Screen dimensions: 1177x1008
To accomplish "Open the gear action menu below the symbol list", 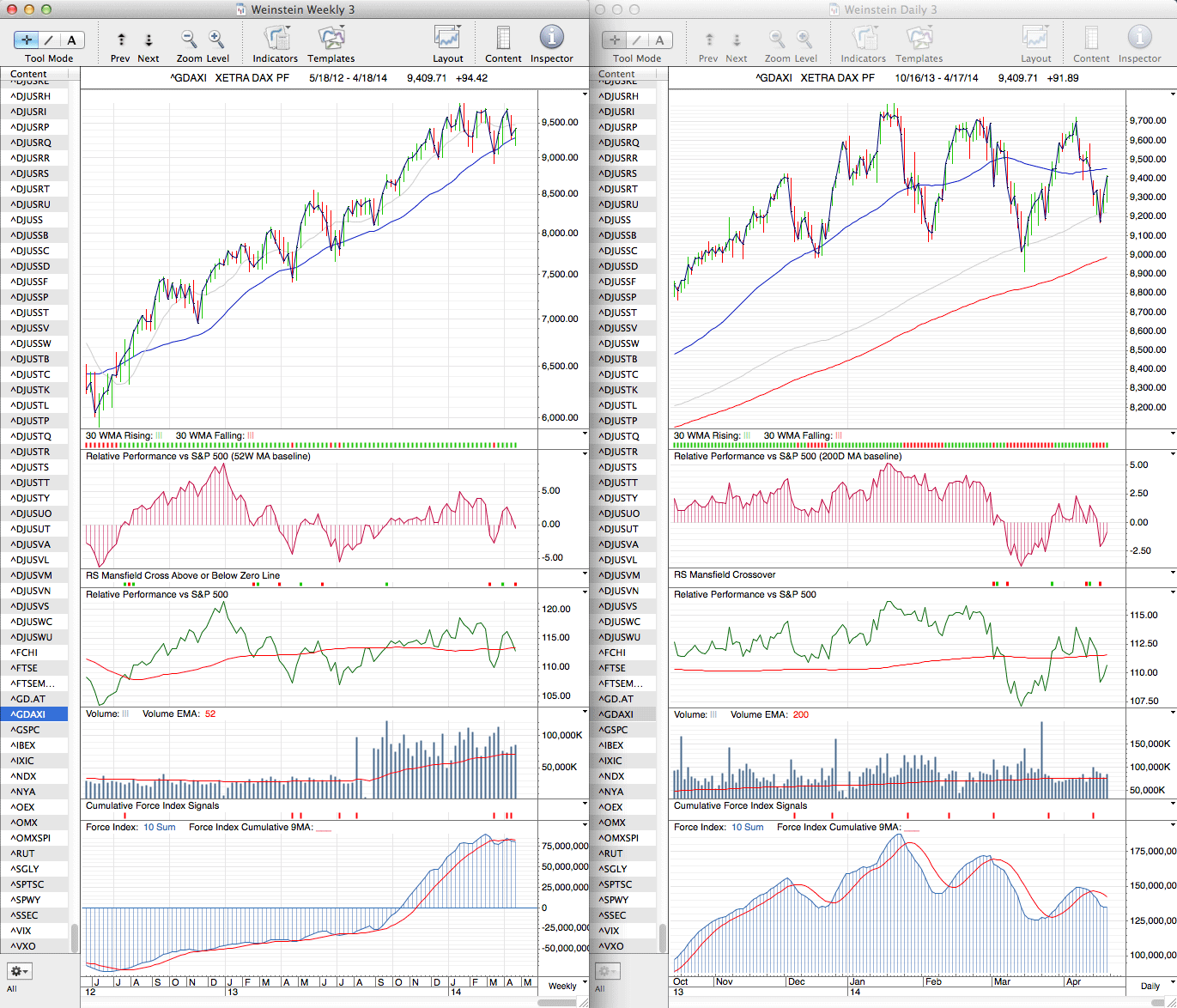I will coord(19,971).
